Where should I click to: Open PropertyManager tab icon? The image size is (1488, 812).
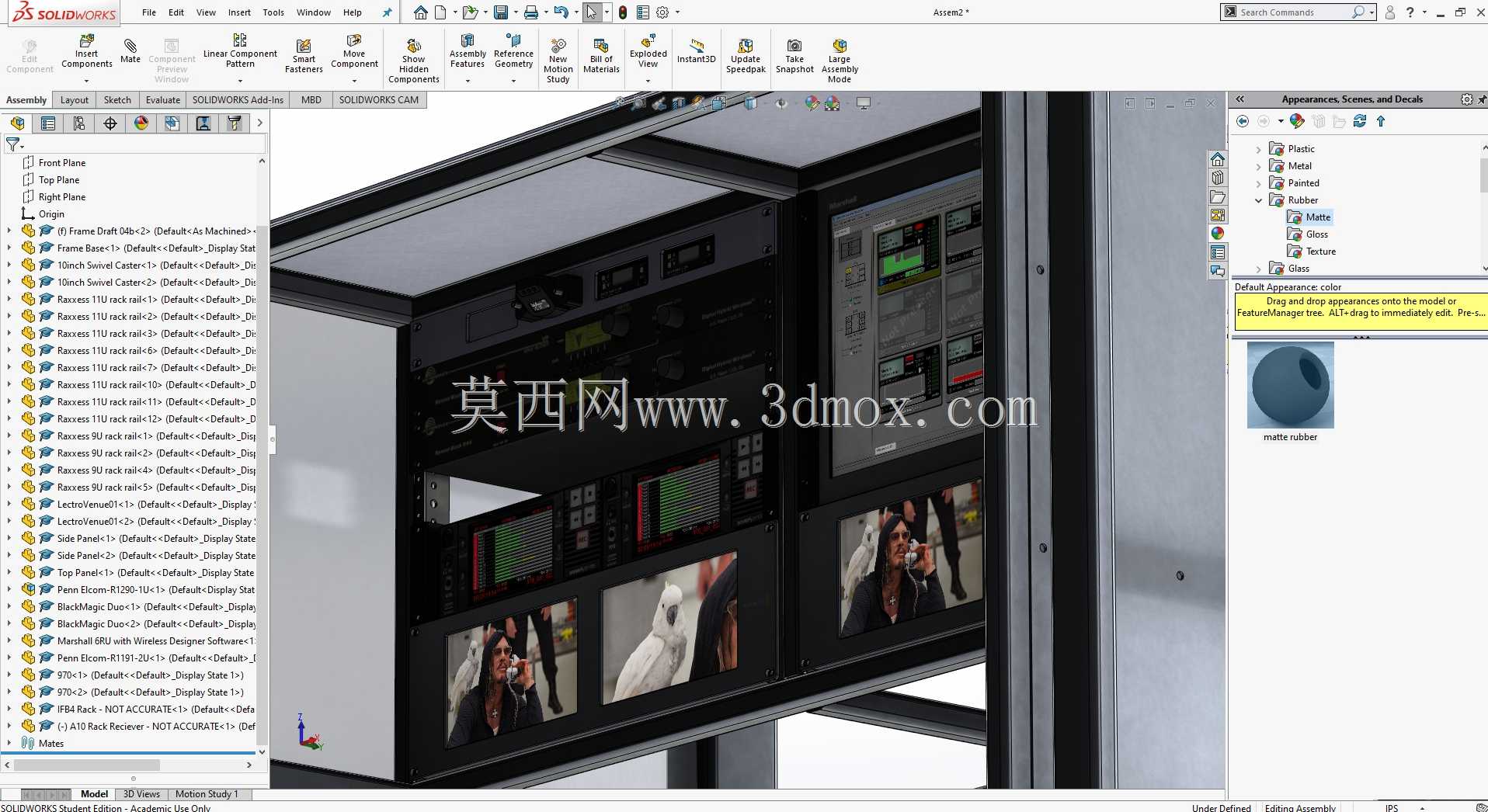click(x=48, y=123)
